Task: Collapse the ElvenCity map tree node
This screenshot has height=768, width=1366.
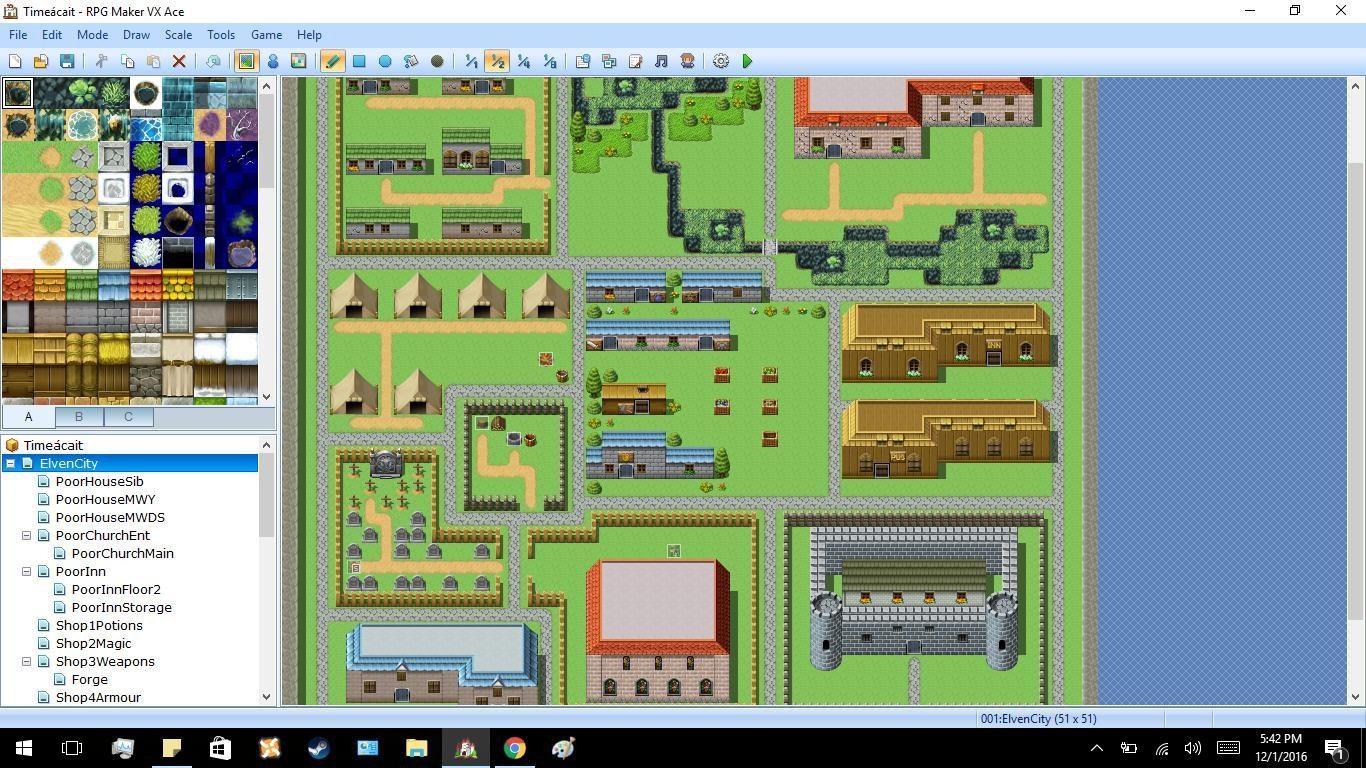Action: pyautogui.click(x=11, y=463)
